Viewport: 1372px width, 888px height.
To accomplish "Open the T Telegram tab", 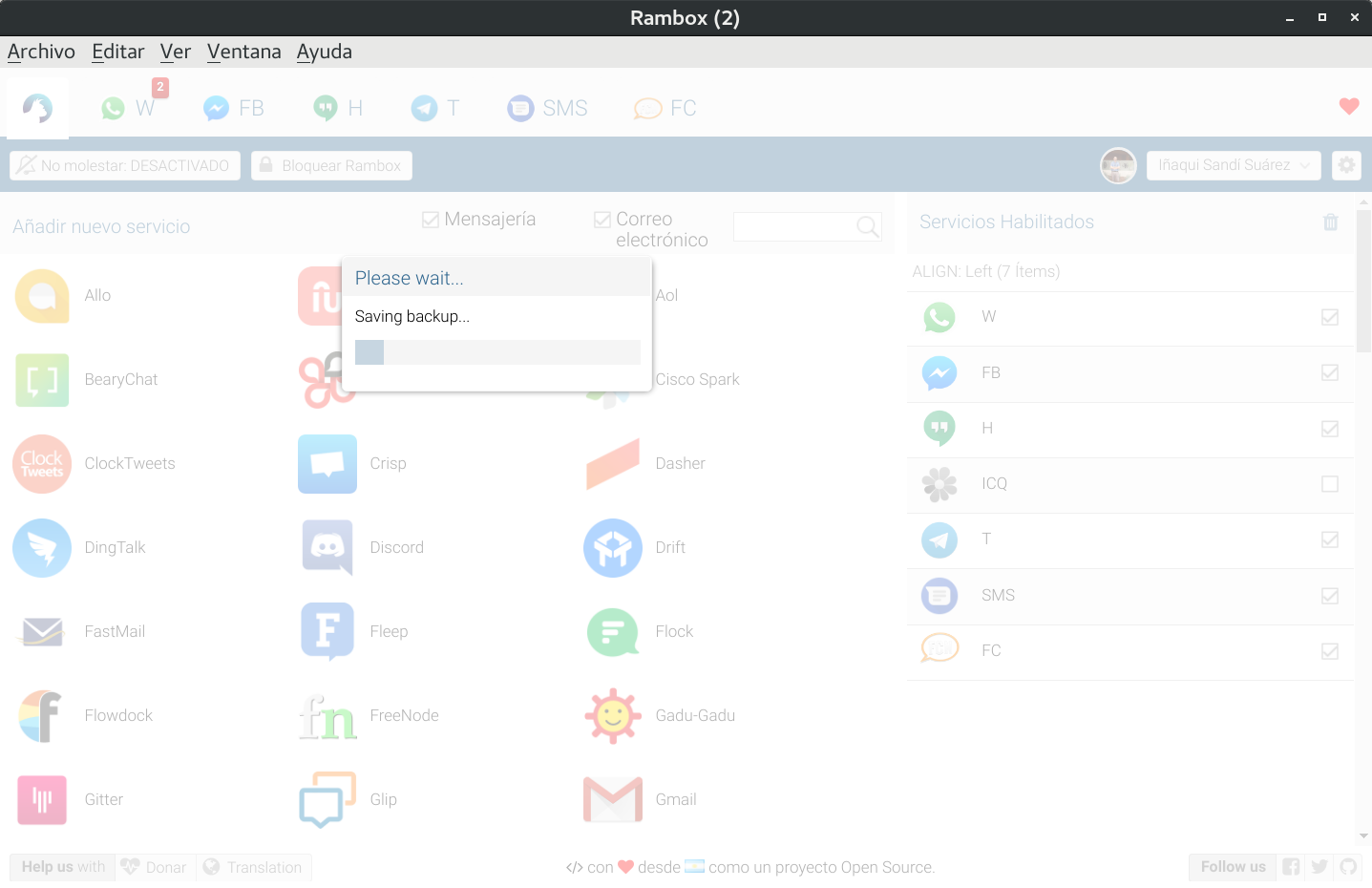I will coord(435,108).
